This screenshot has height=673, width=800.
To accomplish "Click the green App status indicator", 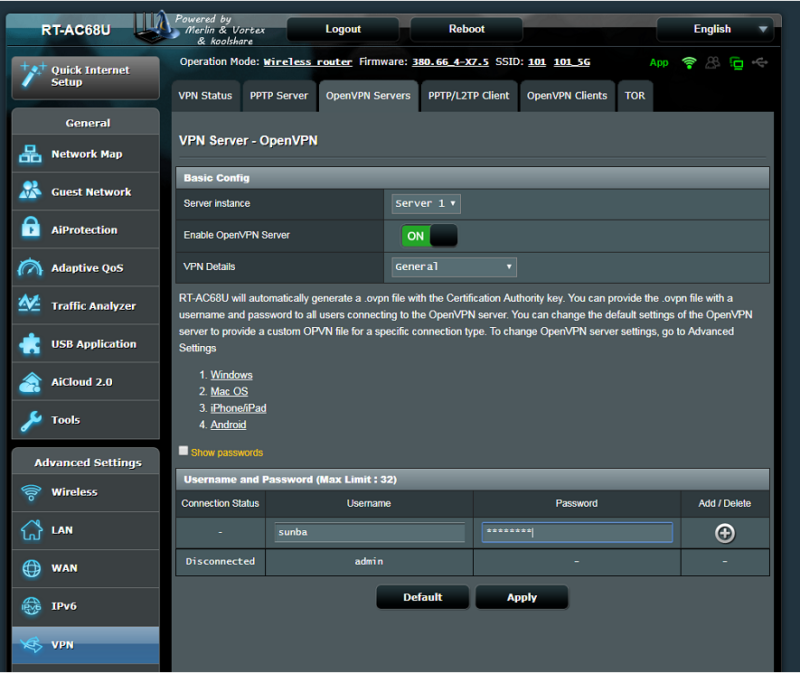I will pyautogui.click(x=659, y=62).
